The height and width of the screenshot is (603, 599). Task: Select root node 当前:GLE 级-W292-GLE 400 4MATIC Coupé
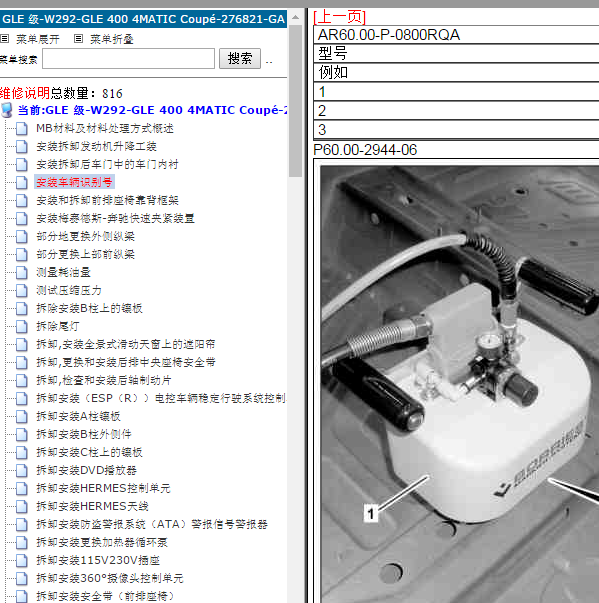(x=152, y=110)
